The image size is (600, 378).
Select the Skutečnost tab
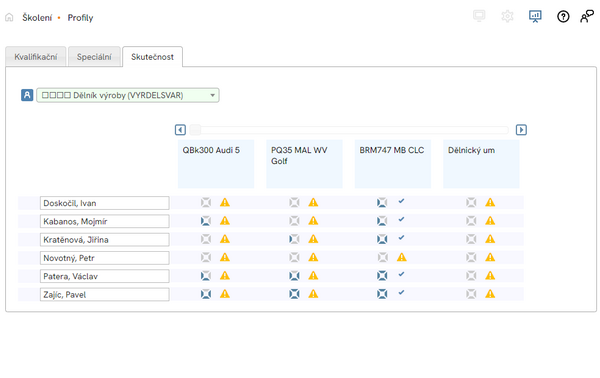[152, 57]
